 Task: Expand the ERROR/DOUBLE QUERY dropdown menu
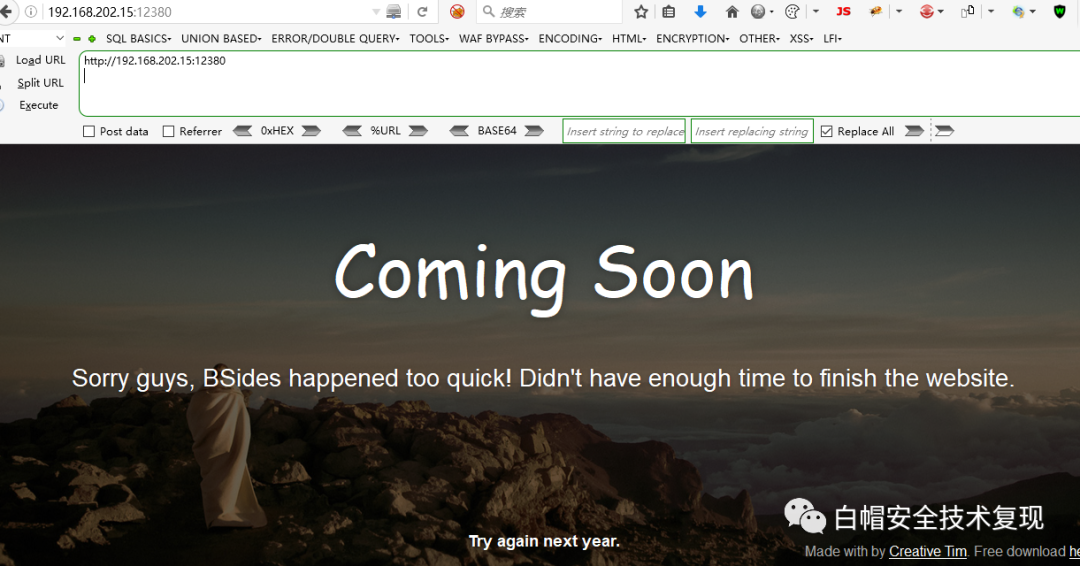point(335,39)
